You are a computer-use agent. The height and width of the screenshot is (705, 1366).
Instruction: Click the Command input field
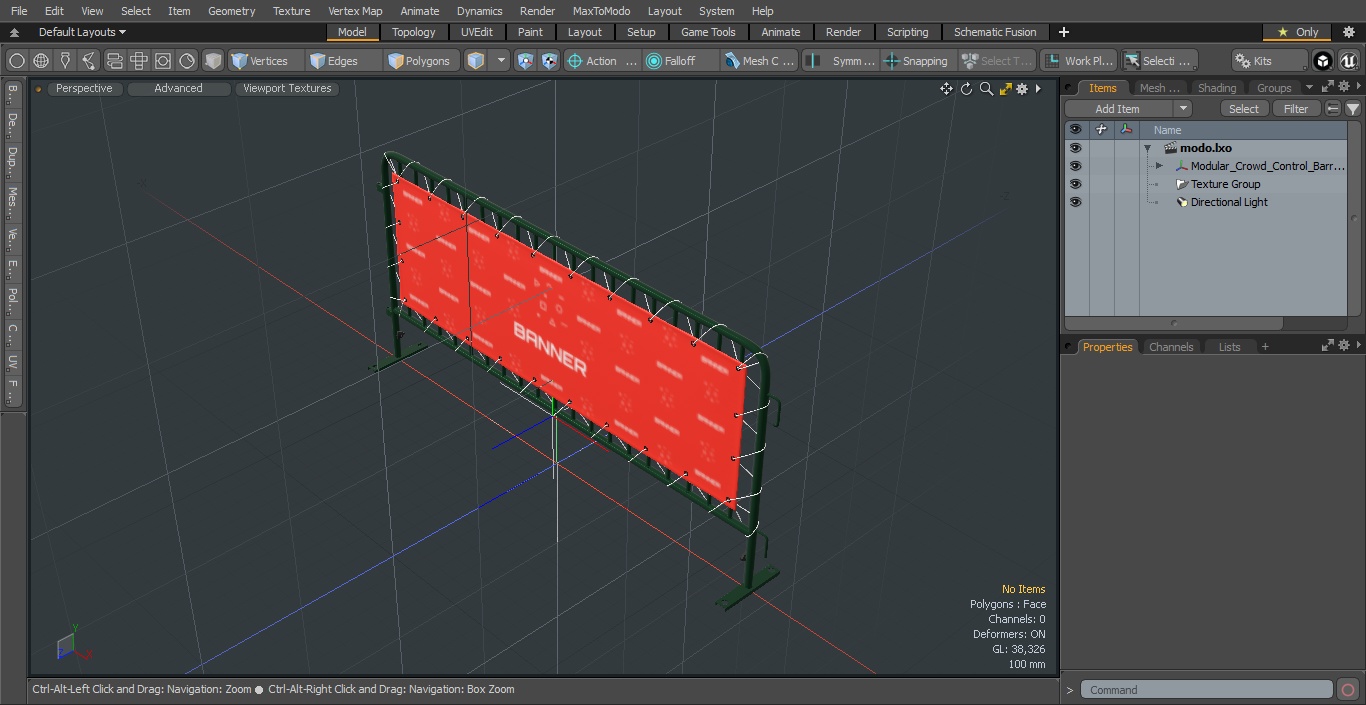1207,690
